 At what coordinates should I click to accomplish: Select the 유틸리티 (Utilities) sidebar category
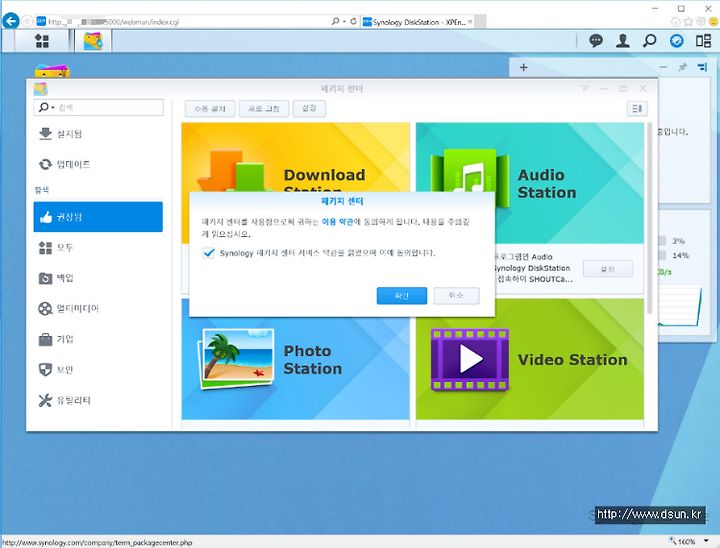[98, 400]
